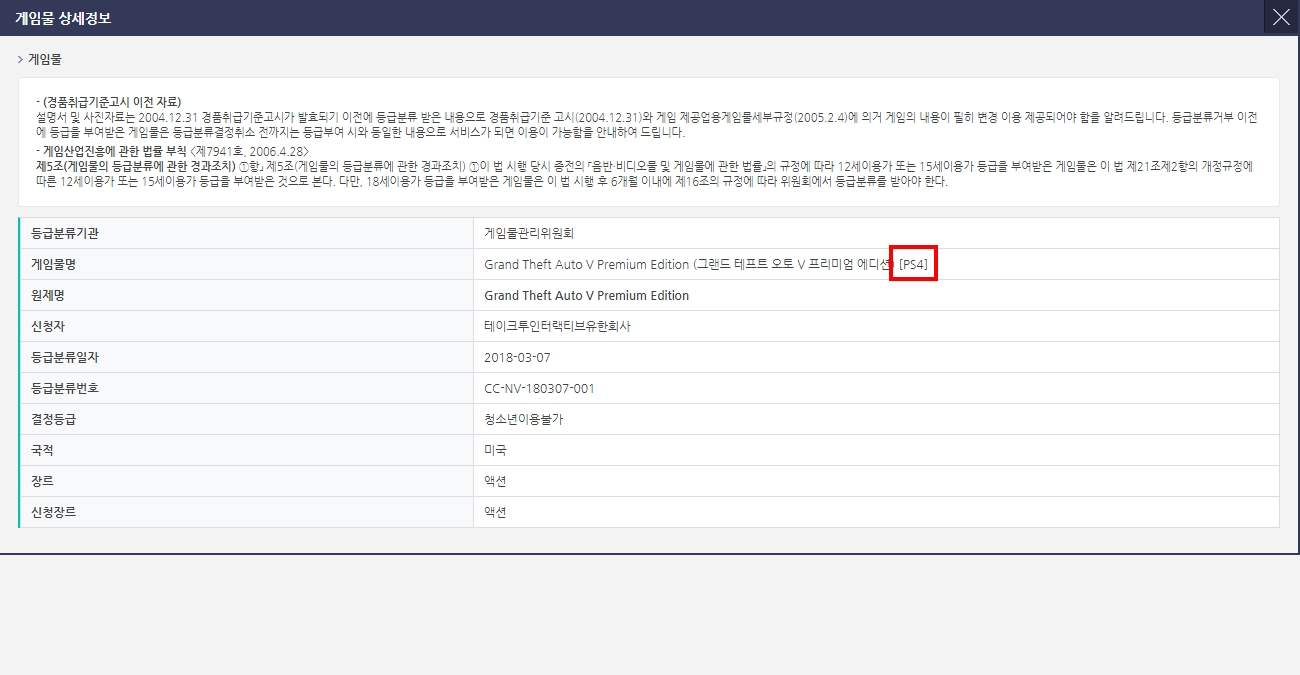The height and width of the screenshot is (675, 1300).
Task: Select the 등급분류기관 row label
Action: (65, 234)
